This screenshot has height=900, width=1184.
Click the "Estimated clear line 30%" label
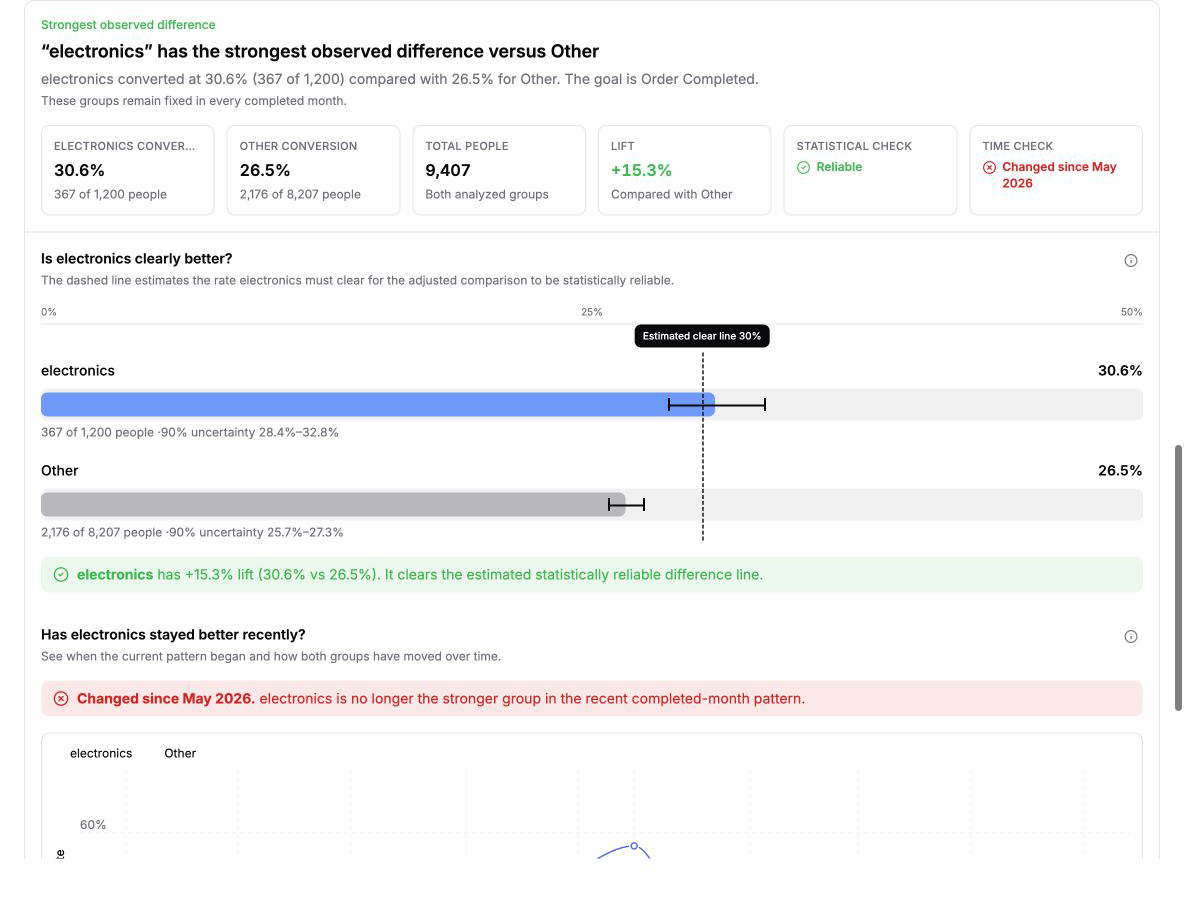tap(702, 336)
